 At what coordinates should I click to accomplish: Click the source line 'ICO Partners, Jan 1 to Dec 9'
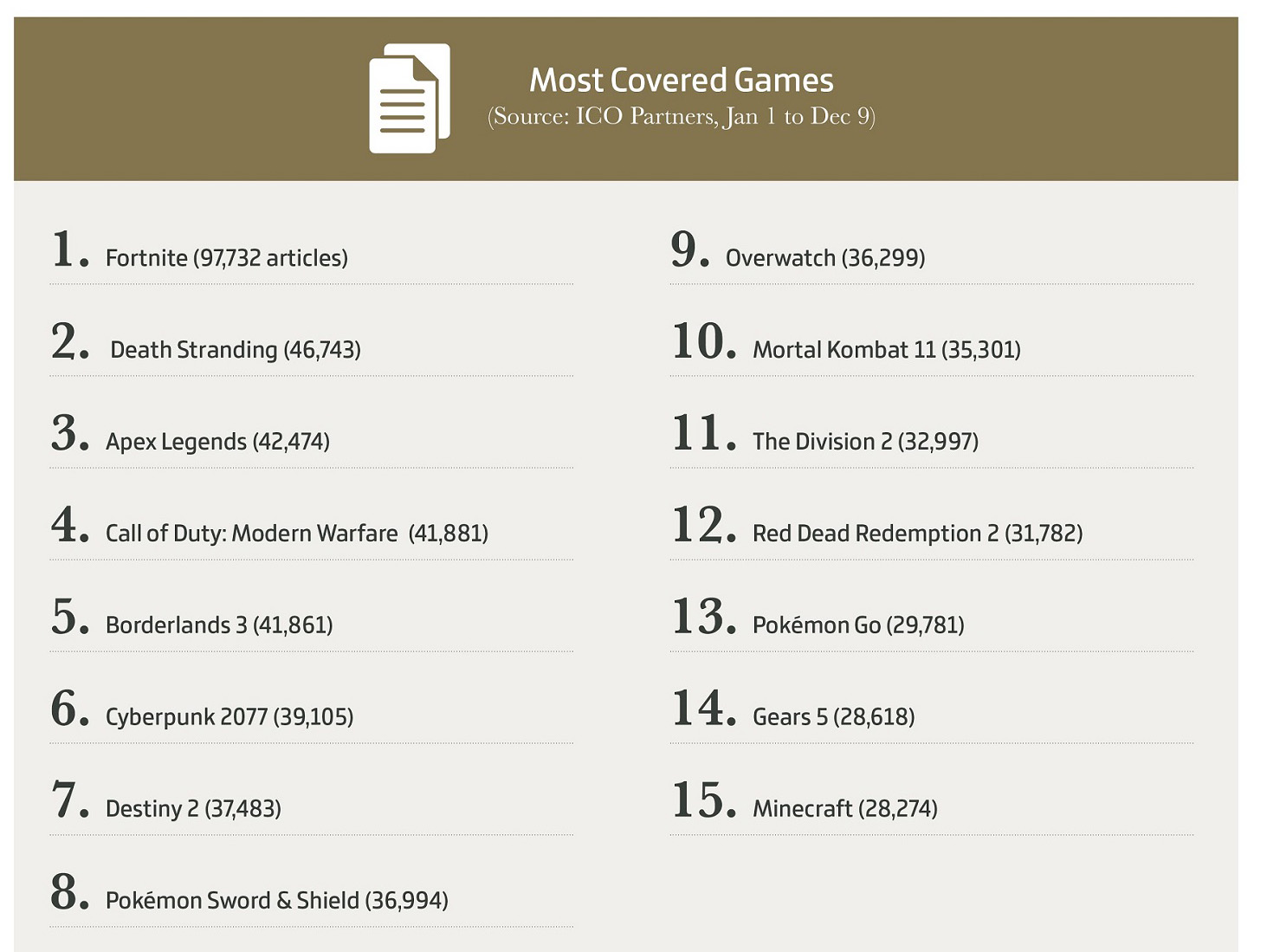(682, 116)
